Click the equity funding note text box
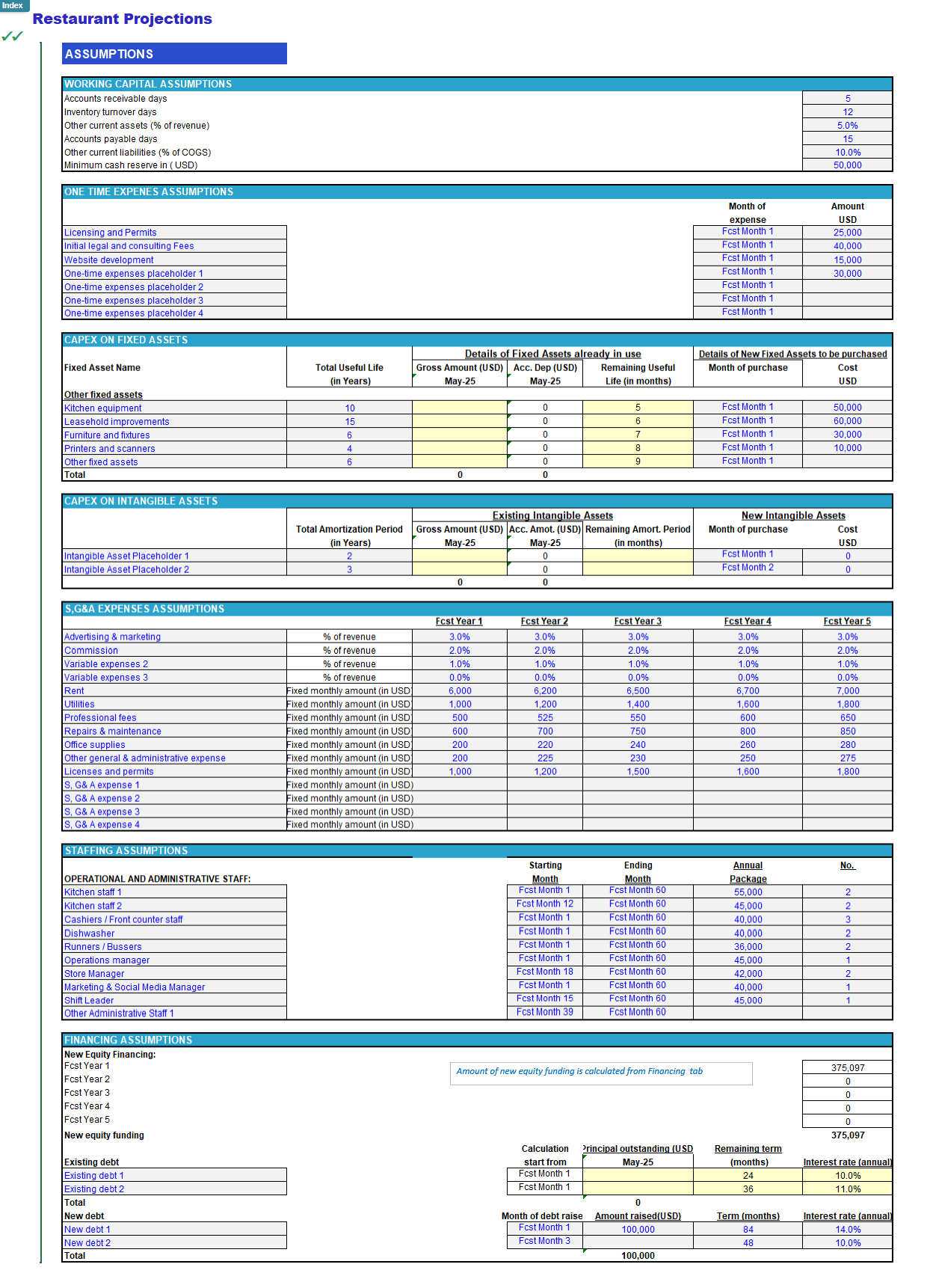 coord(601,1073)
